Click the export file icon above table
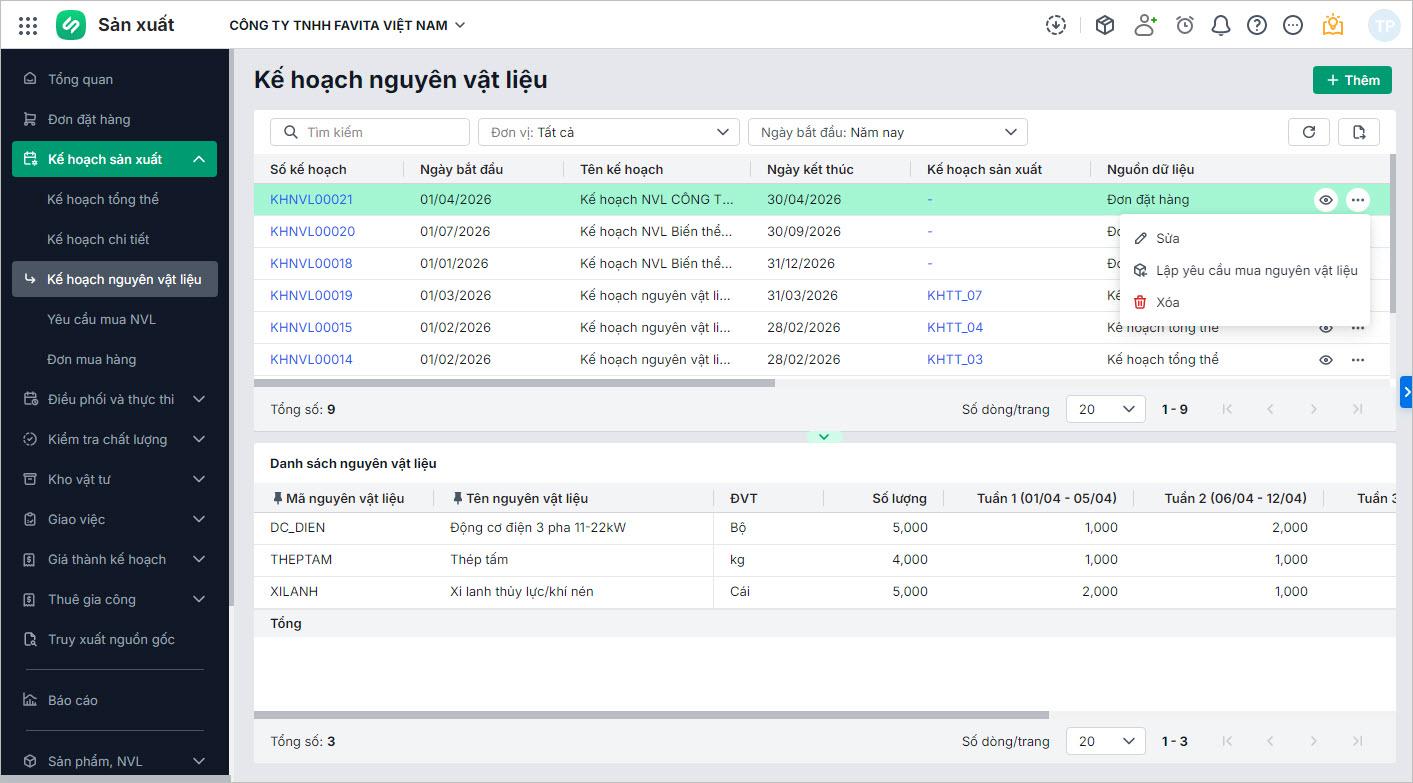 click(x=1358, y=132)
